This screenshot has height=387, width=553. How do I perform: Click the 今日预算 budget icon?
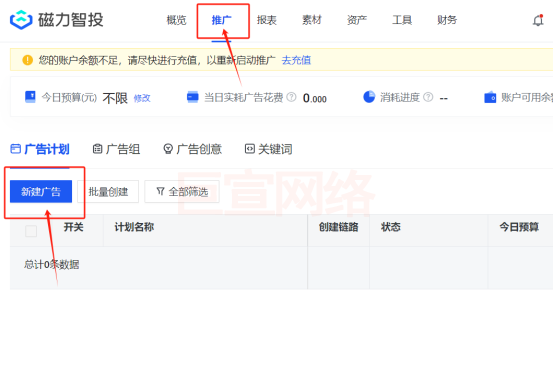[30, 97]
